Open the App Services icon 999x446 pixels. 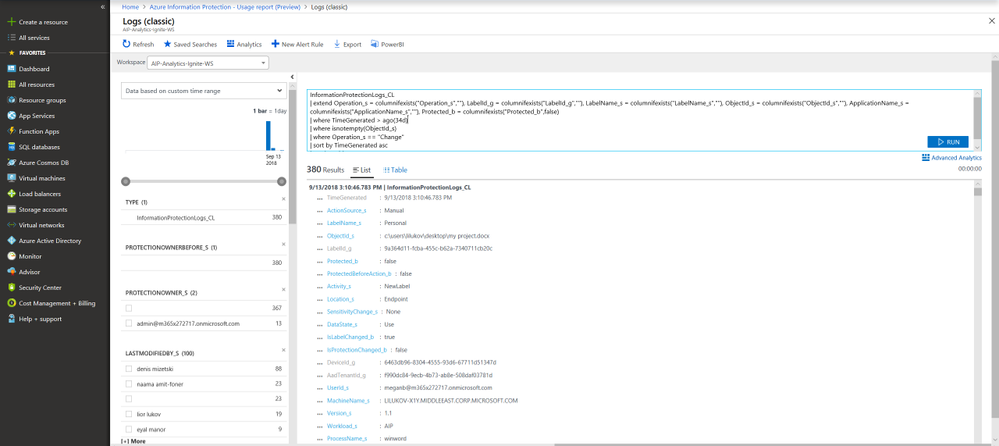click(x=11, y=116)
